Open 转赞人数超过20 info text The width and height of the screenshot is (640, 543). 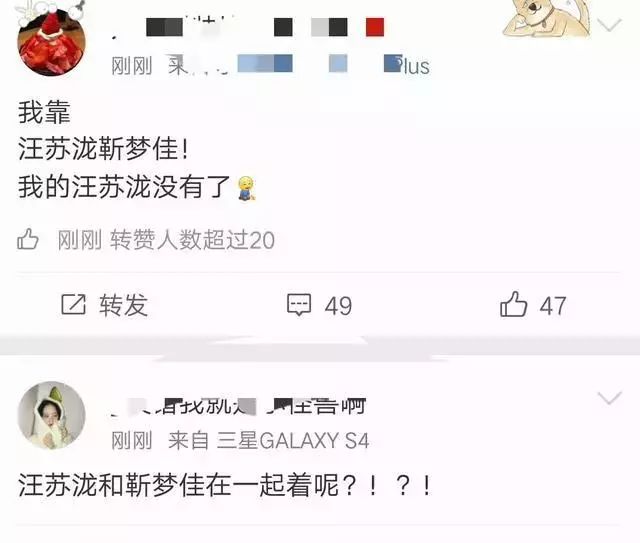click(192, 240)
